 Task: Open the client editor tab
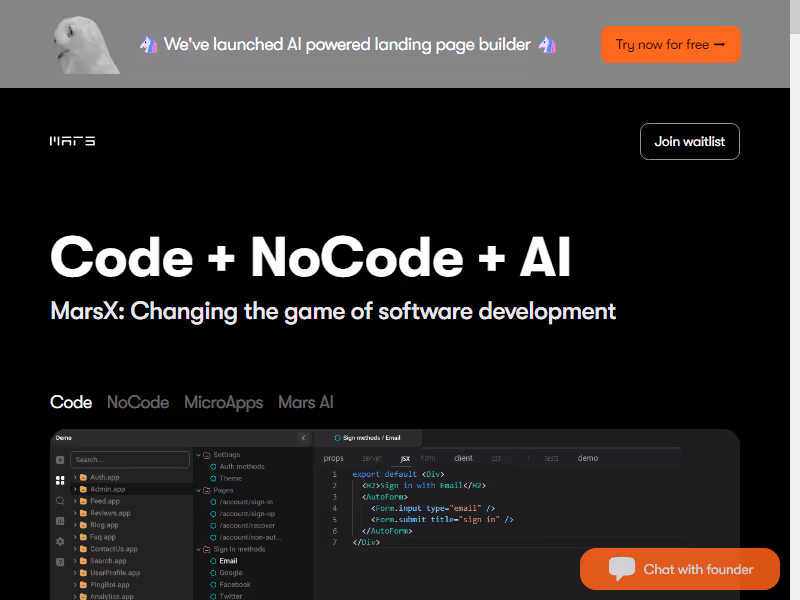pos(463,458)
